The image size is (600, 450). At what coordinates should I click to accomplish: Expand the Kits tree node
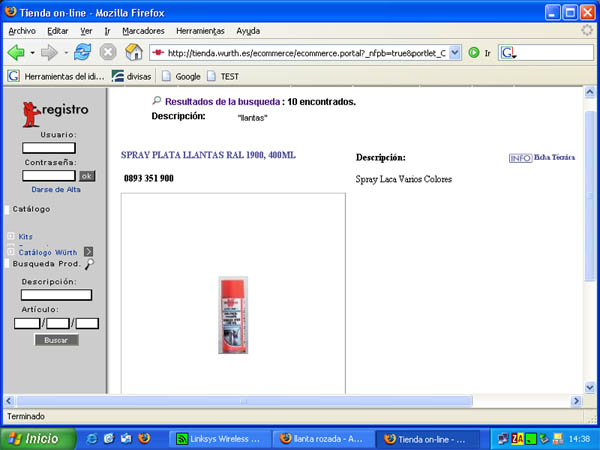click(11, 236)
